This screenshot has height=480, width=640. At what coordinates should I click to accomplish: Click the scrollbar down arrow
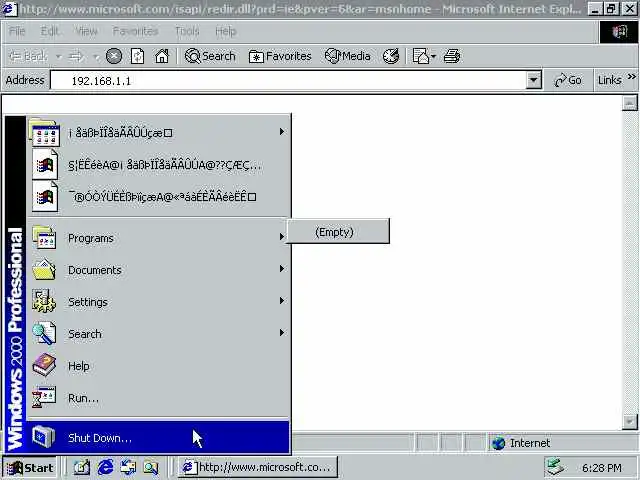tap(629, 422)
